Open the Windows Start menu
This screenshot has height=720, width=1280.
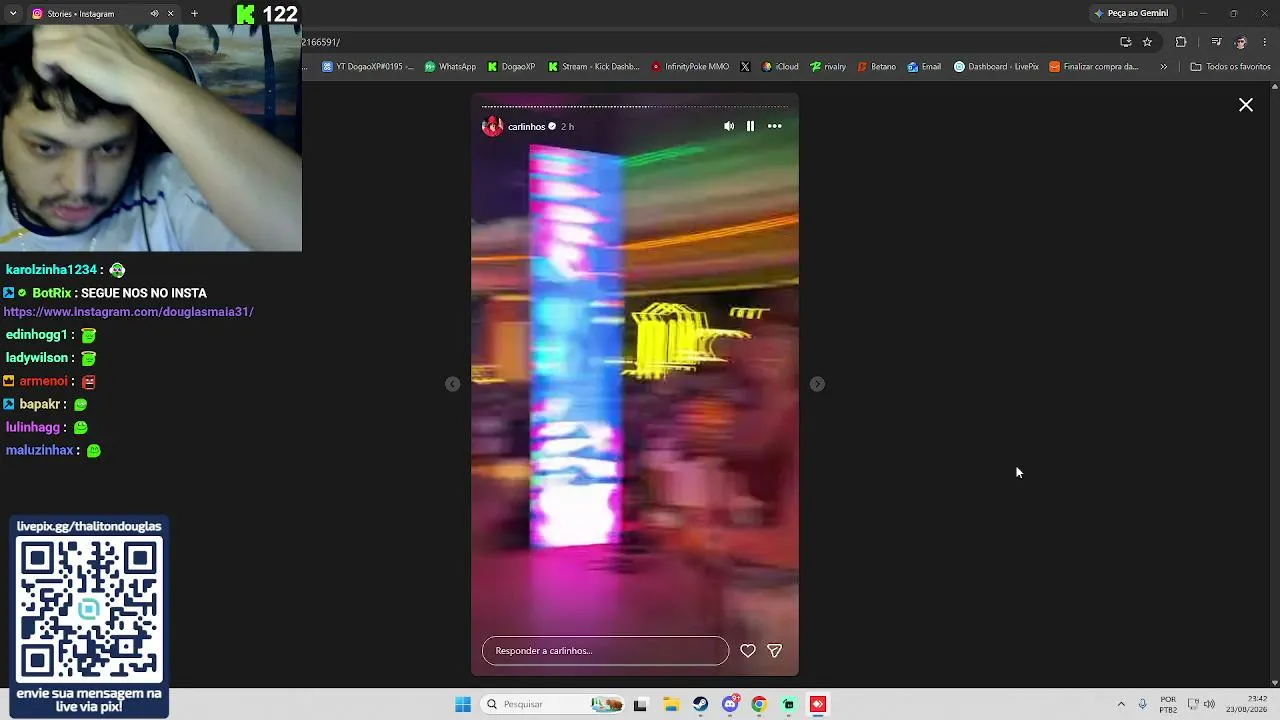pos(463,704)
